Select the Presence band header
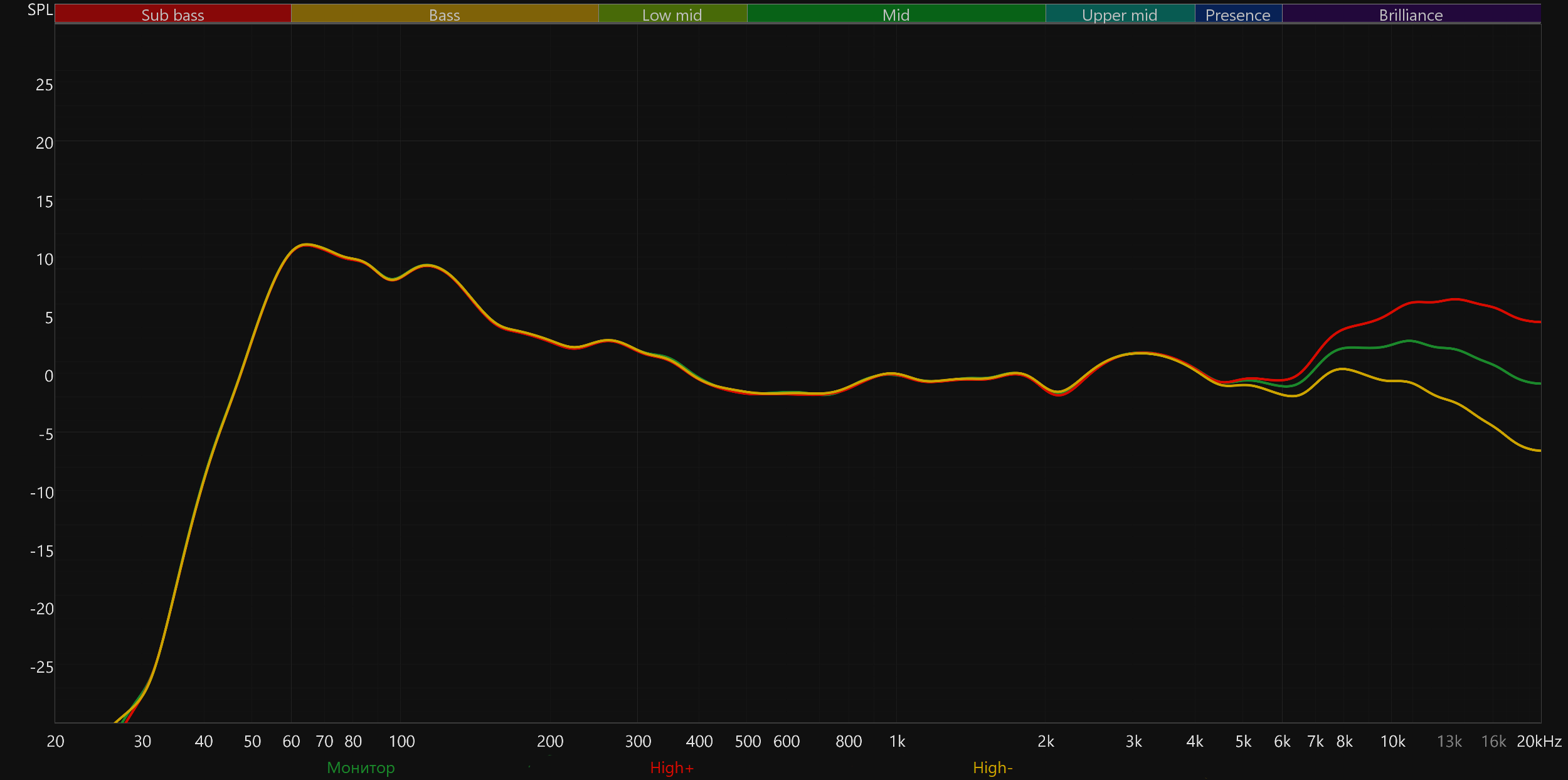This screenshot has width=1568, height=780. (1237, 14)
